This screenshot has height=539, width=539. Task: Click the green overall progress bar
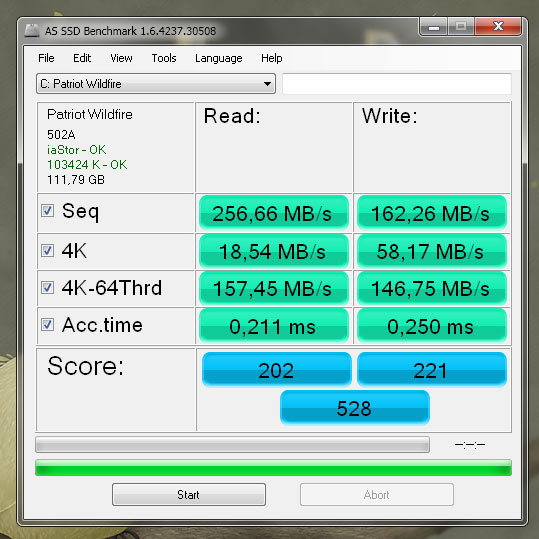(x=273, y=468)
